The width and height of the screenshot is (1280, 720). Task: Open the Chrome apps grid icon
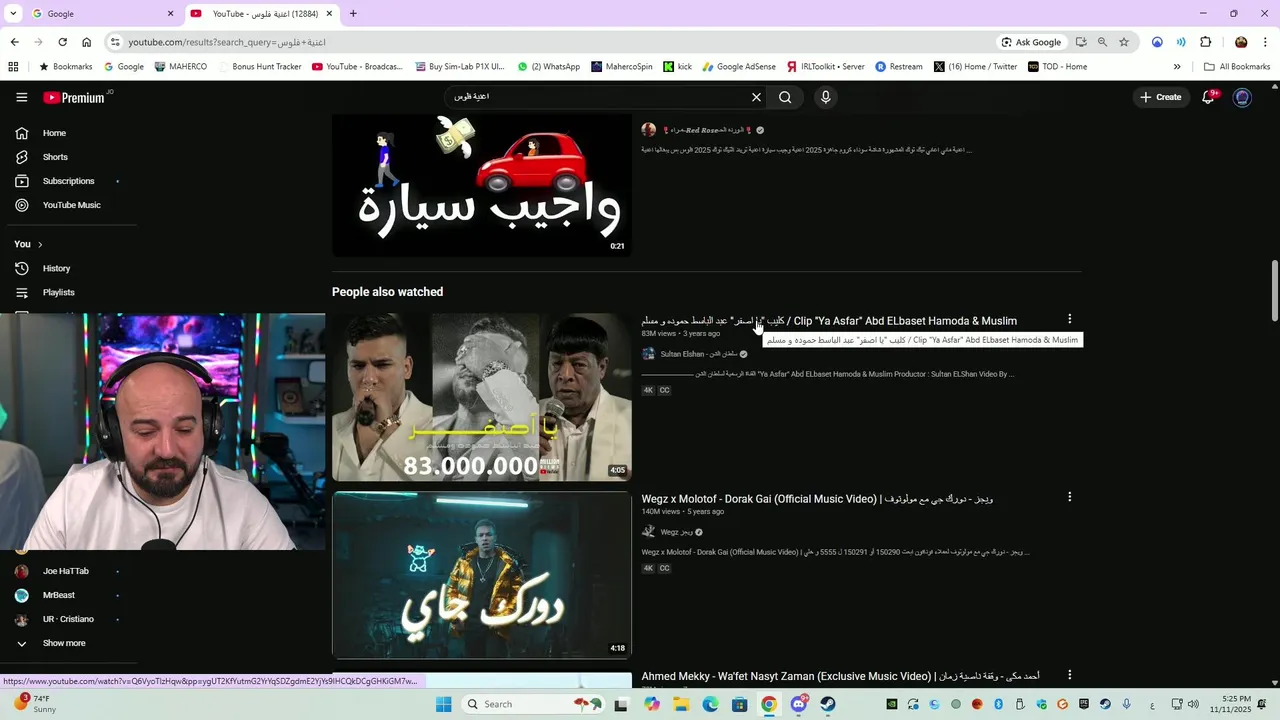13,67
